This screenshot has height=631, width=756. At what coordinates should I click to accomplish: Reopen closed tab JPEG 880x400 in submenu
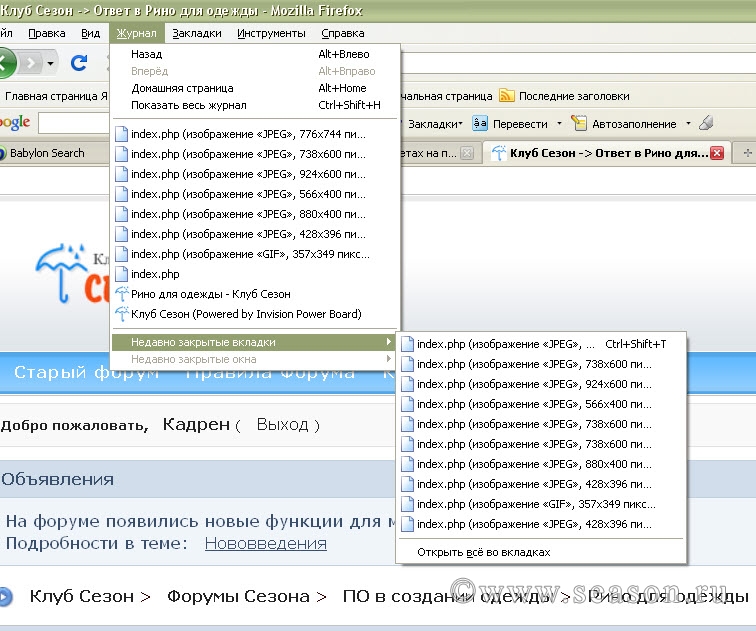coord(541,464)
